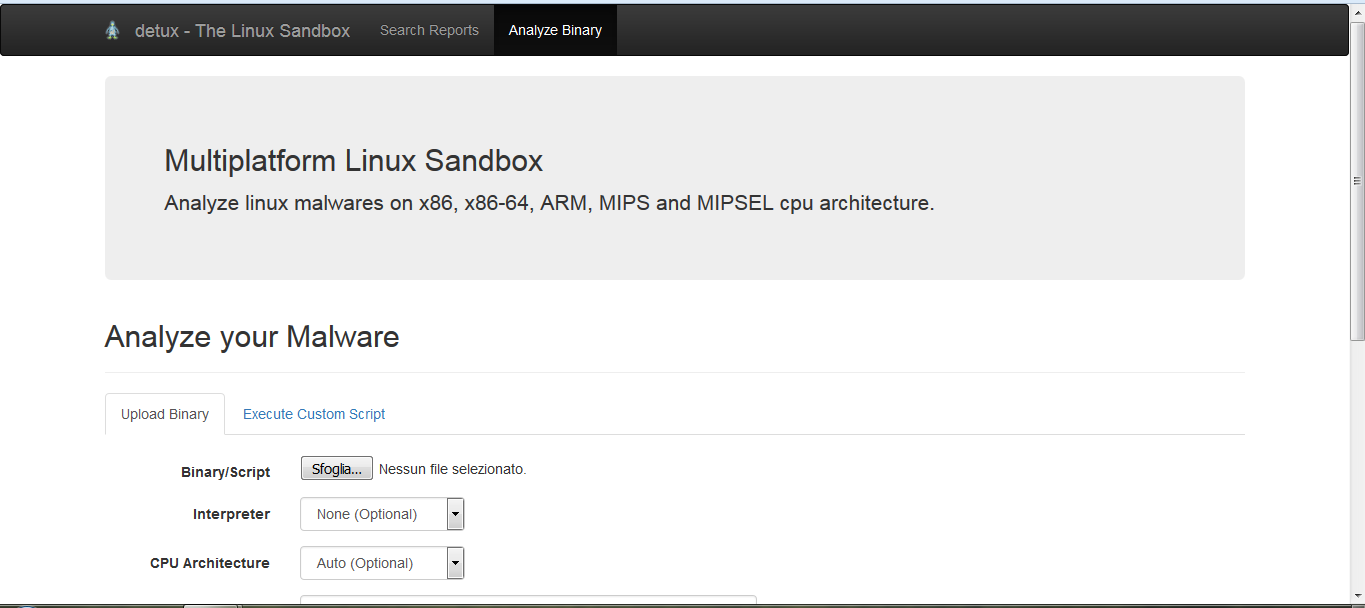Image resolution: width=1365 pixels, height=608 pixels.
Task: Click the scrollbar up arrow
Action: coord(1357,12)
